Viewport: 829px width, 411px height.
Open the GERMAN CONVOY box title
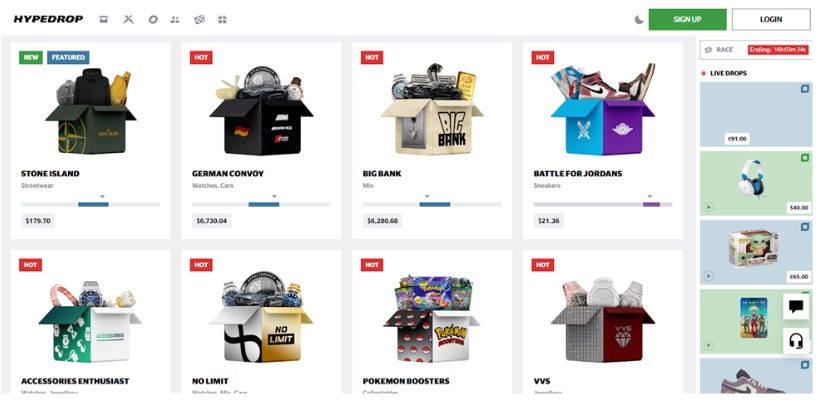tap(228, 173)
